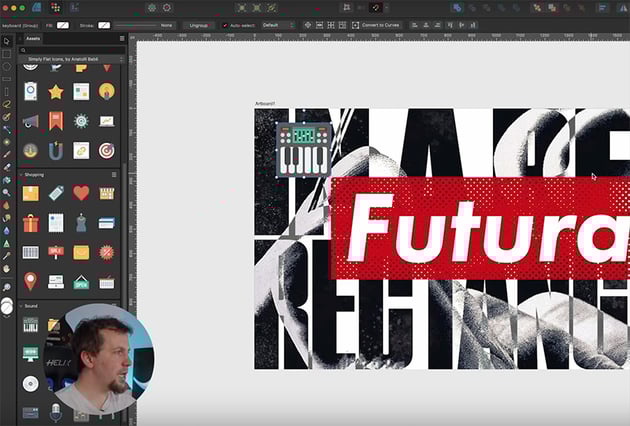The height and width of the screenshot is (426, 630).
Task: Collapse the Sound subcategory
Action: [21, 306]
